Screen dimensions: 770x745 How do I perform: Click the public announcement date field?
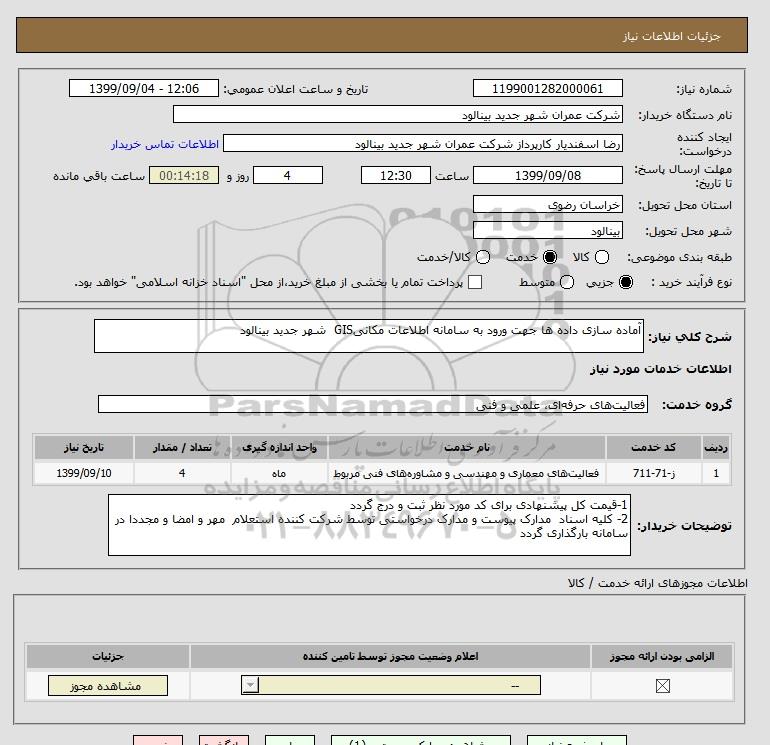coord(144,88)
